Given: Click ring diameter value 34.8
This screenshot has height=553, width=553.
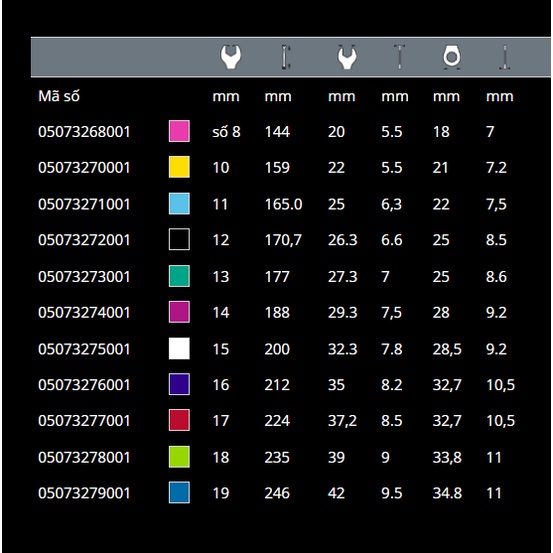Looking at the screenshot, I should coord(447,493).
